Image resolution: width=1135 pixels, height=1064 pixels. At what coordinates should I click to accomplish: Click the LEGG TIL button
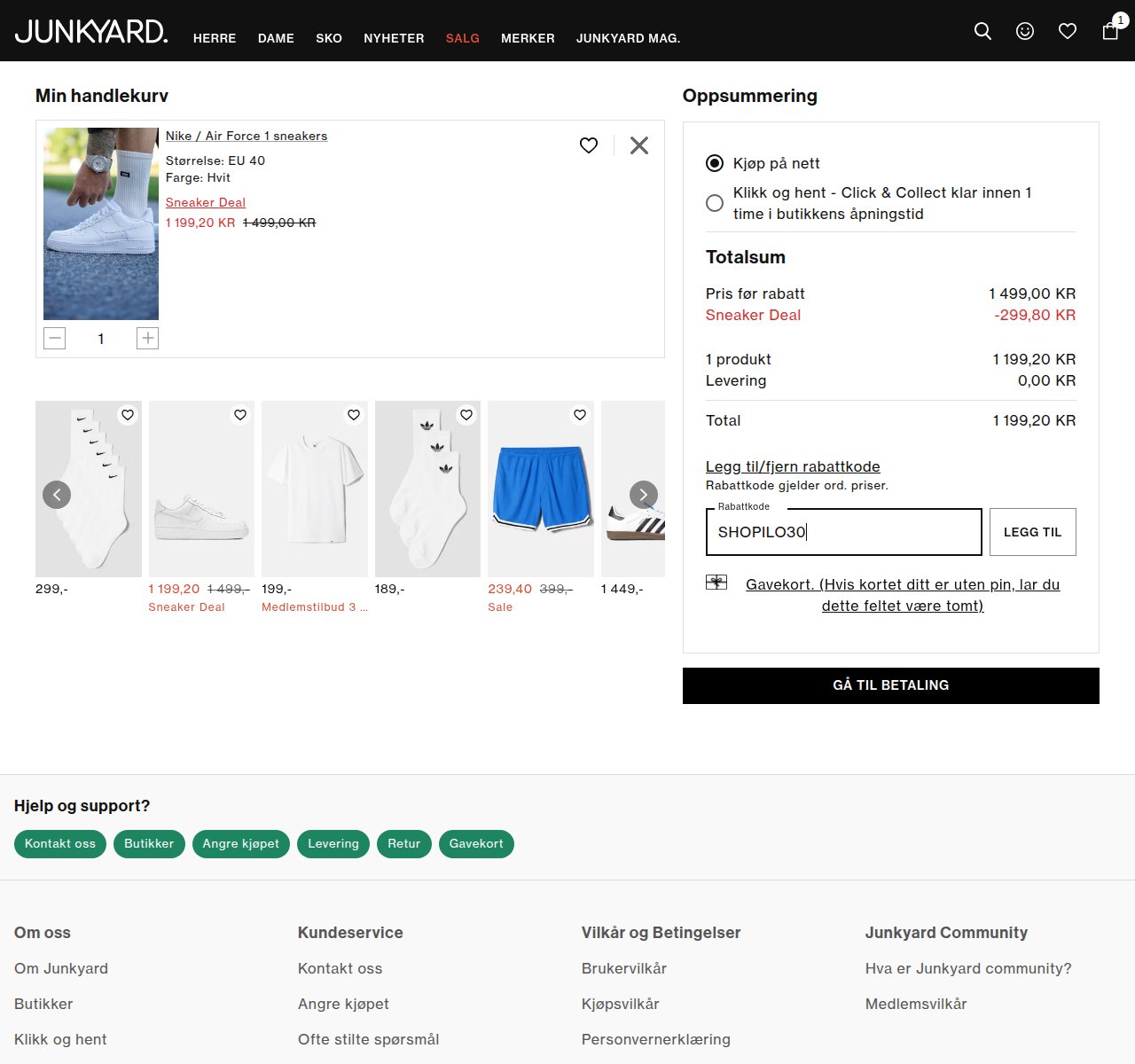click(x=1033, y=532)
